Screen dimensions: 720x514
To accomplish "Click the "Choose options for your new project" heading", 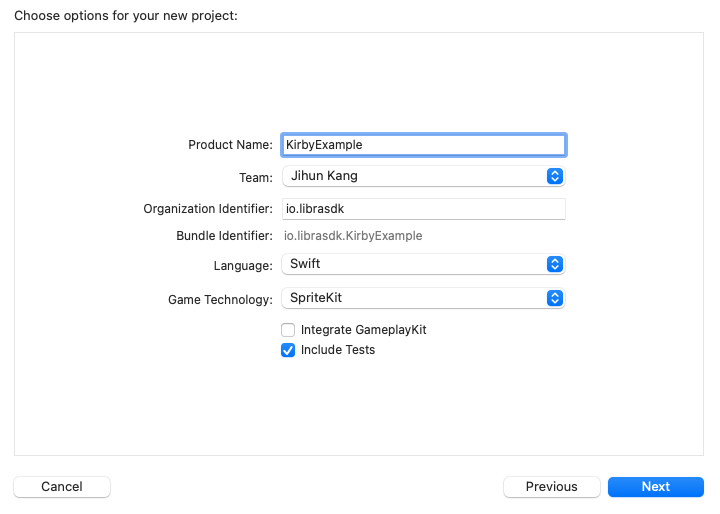I will pyautogui.click(x=126, y=16).
